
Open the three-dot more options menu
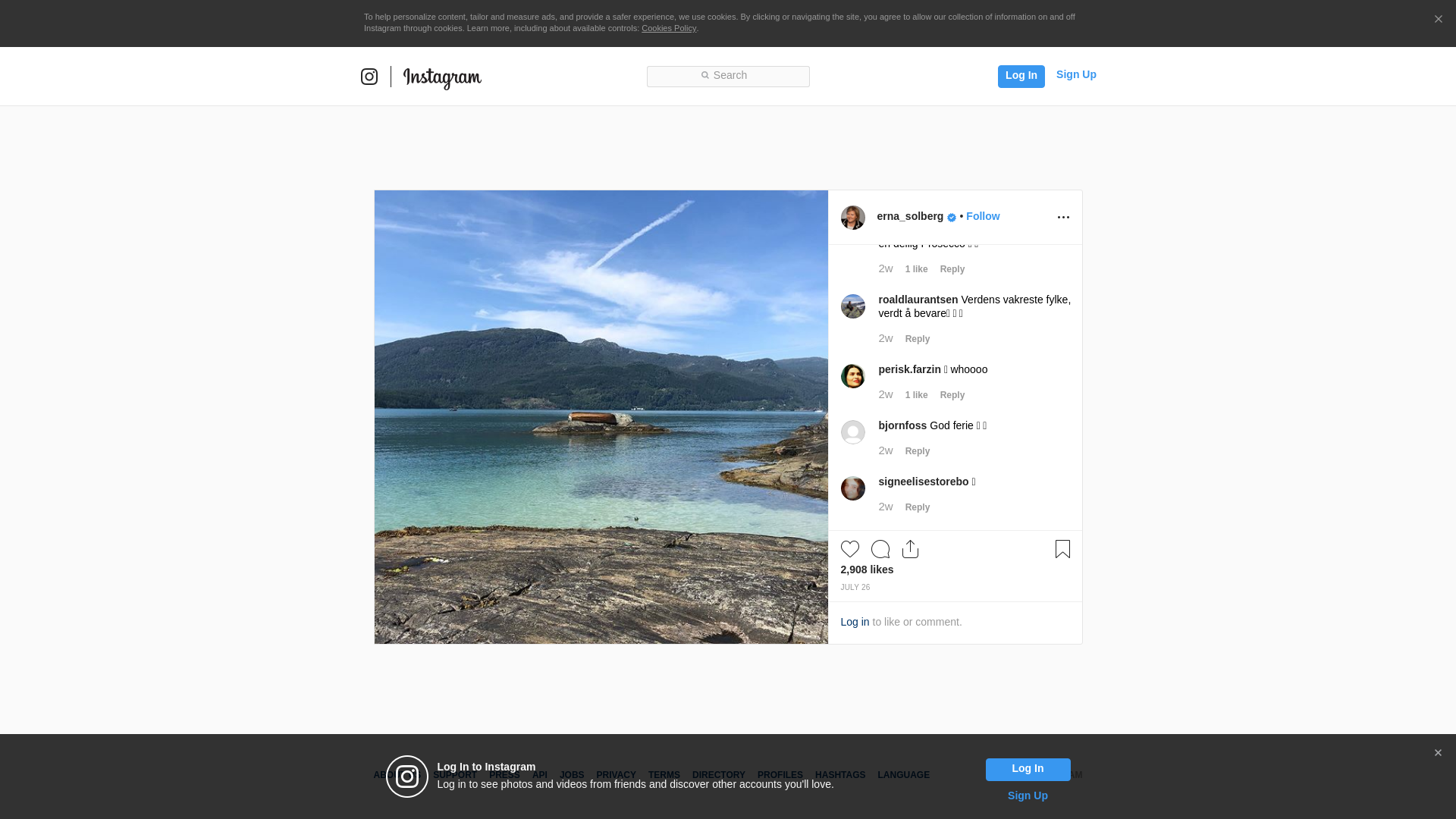tap(1063, 218)
